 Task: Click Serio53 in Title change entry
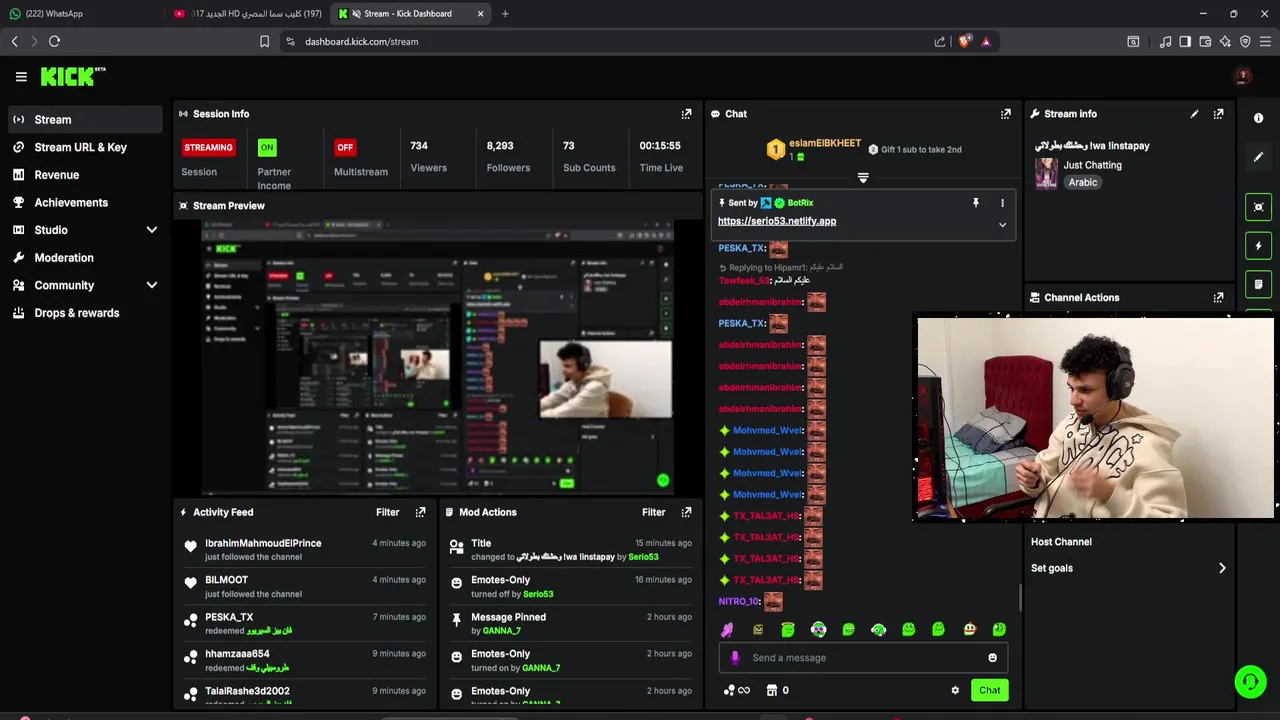[x=643, y=557]
